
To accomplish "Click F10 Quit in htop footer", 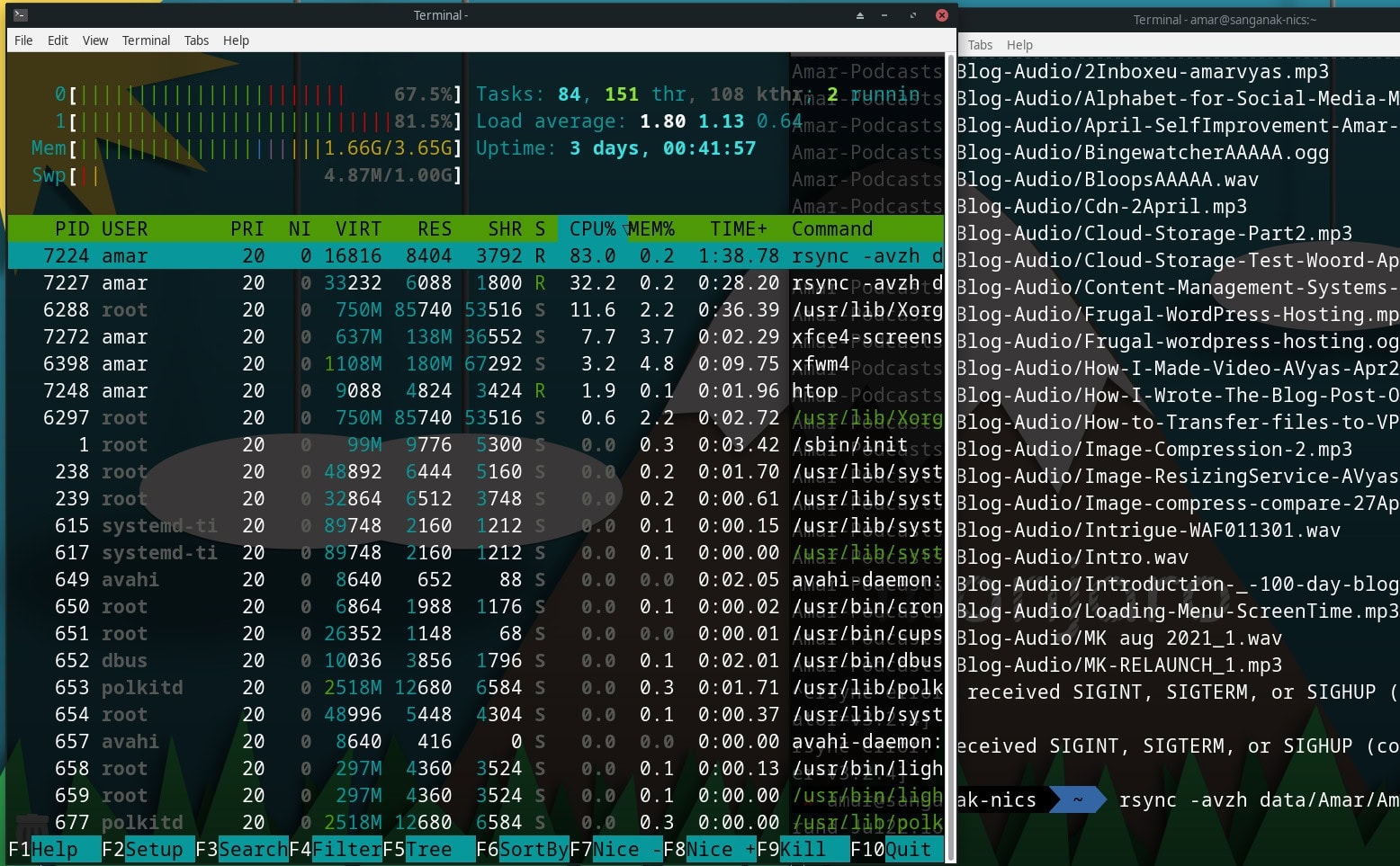I will 896,849.
